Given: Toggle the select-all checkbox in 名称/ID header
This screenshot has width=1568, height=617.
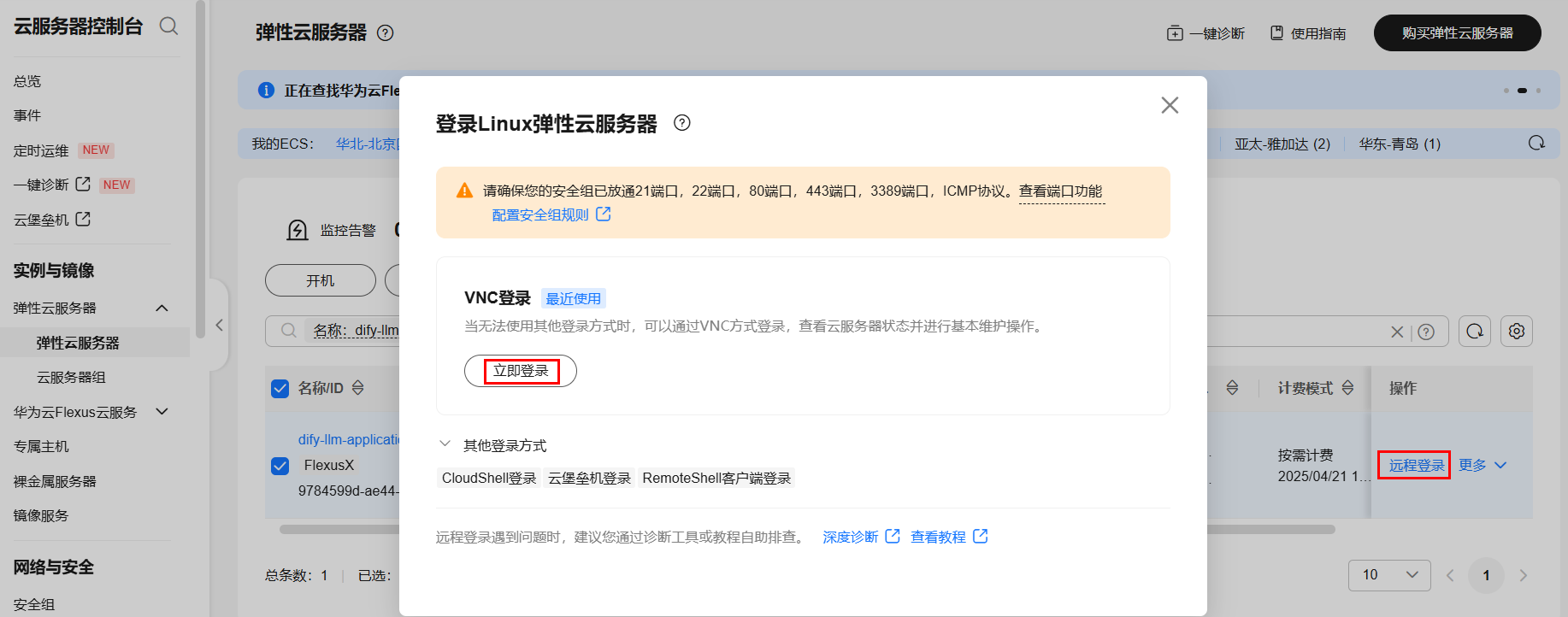Looking at the screenshot, I should click(280, 389).
